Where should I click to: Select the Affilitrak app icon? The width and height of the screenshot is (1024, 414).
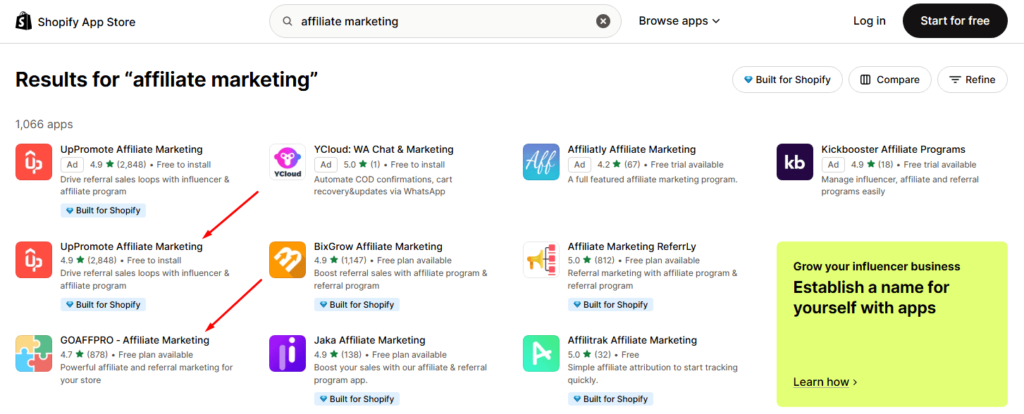[541, 353]
